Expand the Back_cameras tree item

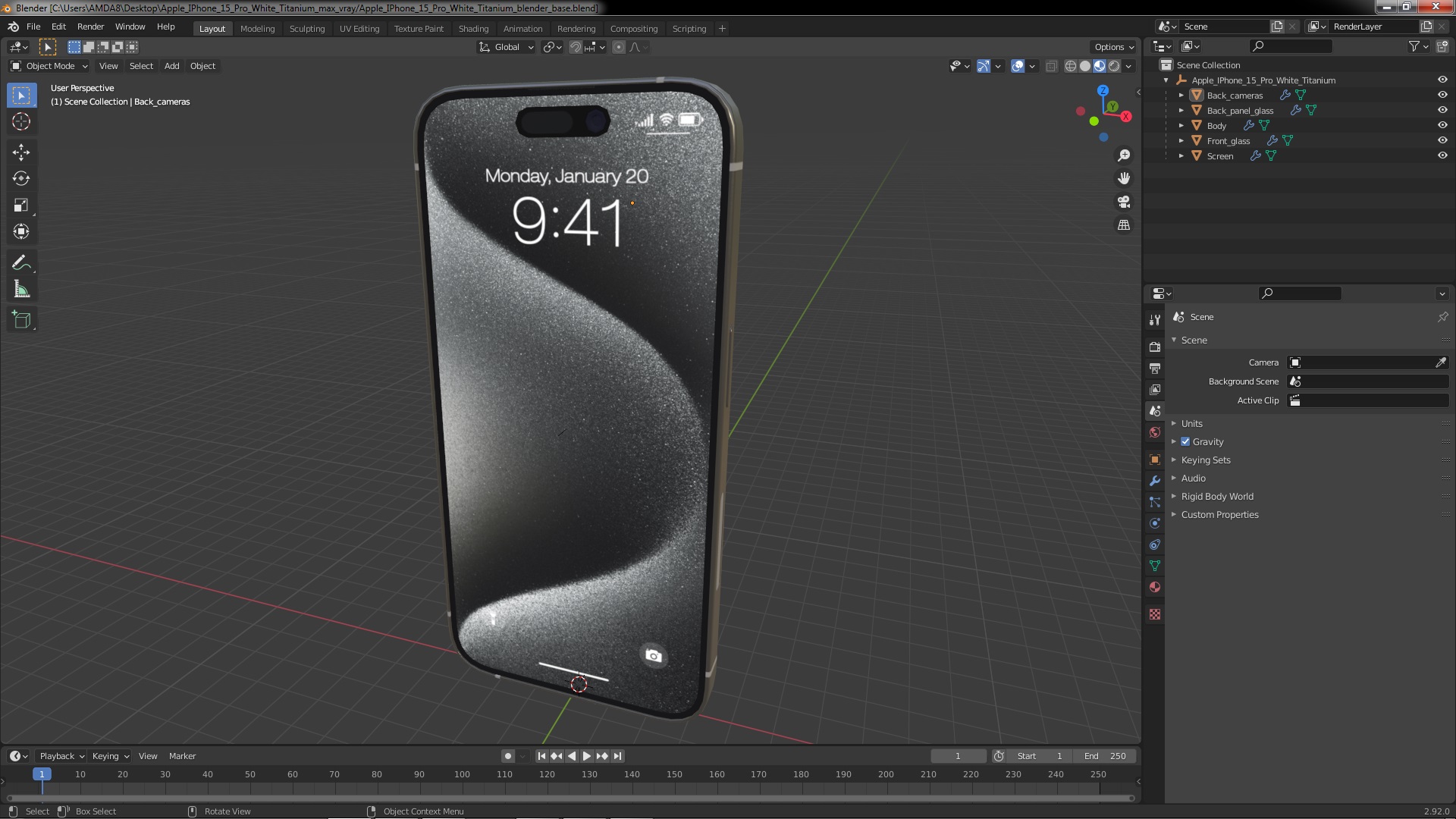click(1181, 95)
